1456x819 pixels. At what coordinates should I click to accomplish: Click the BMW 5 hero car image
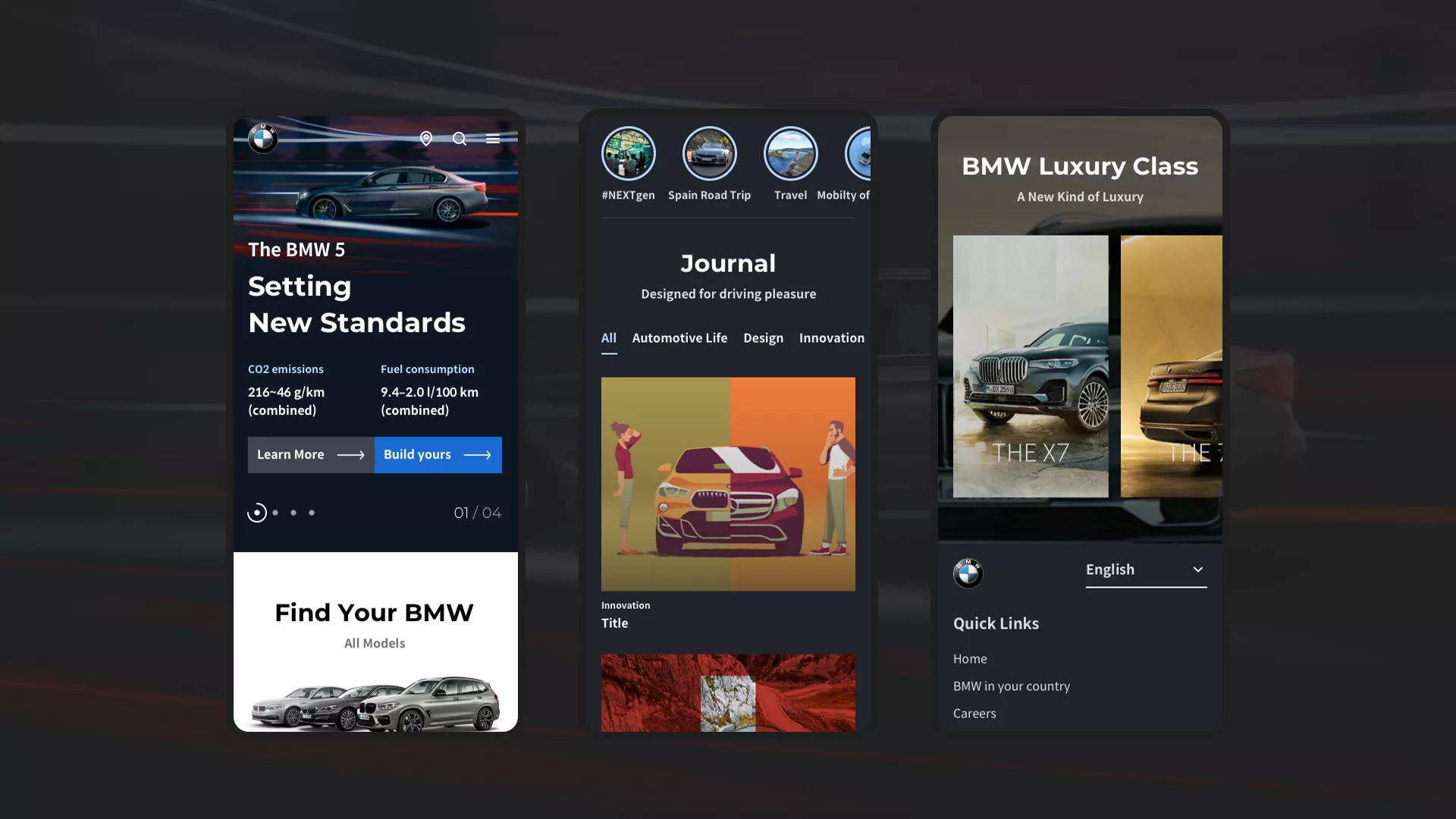click(393, 196)
